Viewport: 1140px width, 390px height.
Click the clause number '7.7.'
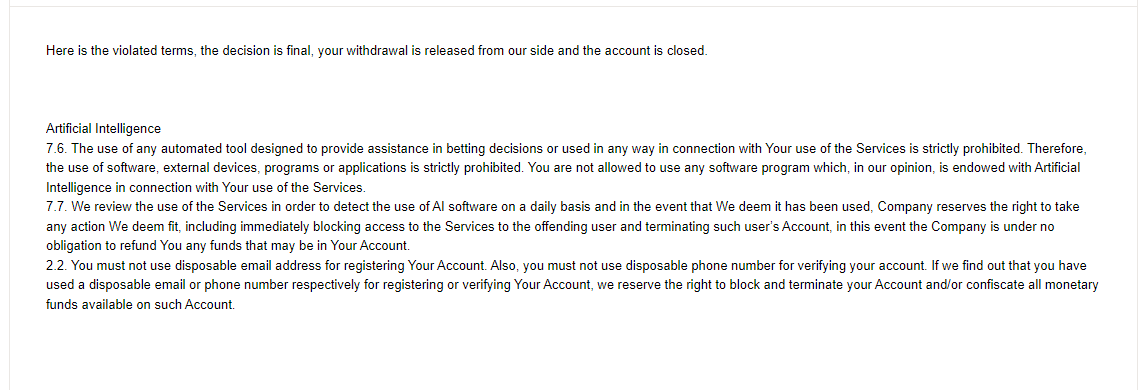click(x=56, y=207)
